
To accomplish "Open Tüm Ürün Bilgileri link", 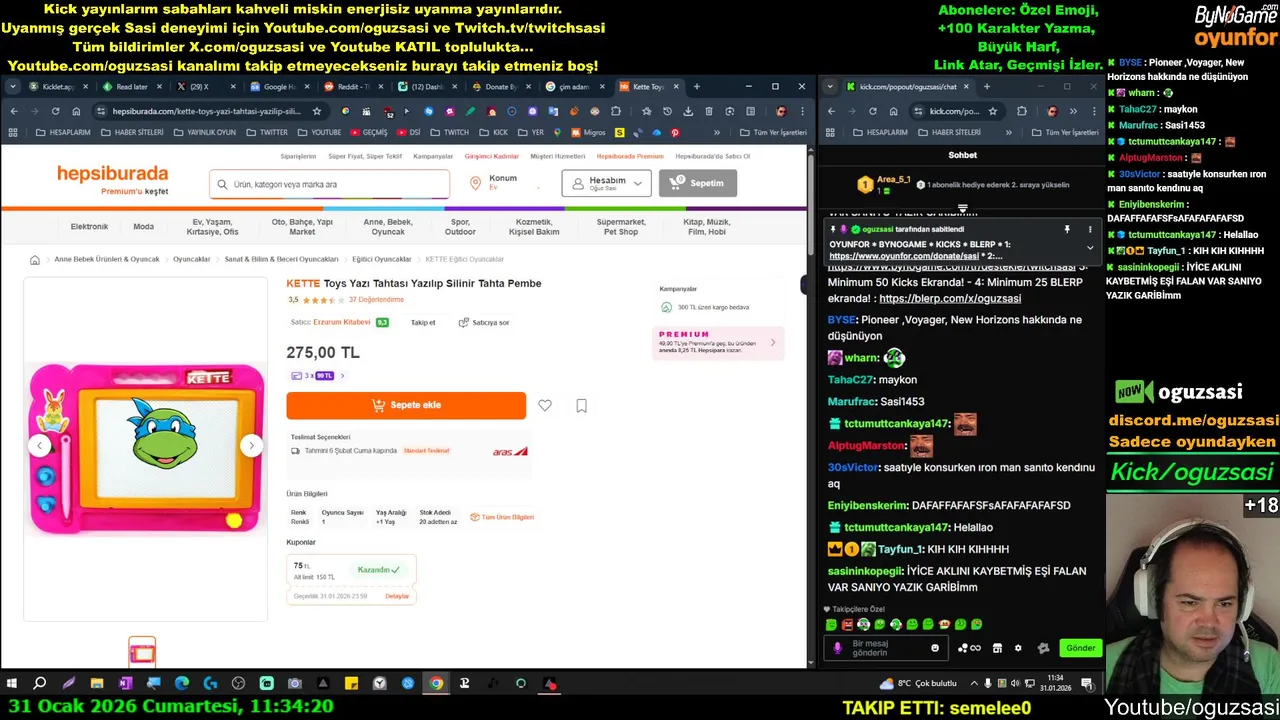I will (x=502, y=517).
